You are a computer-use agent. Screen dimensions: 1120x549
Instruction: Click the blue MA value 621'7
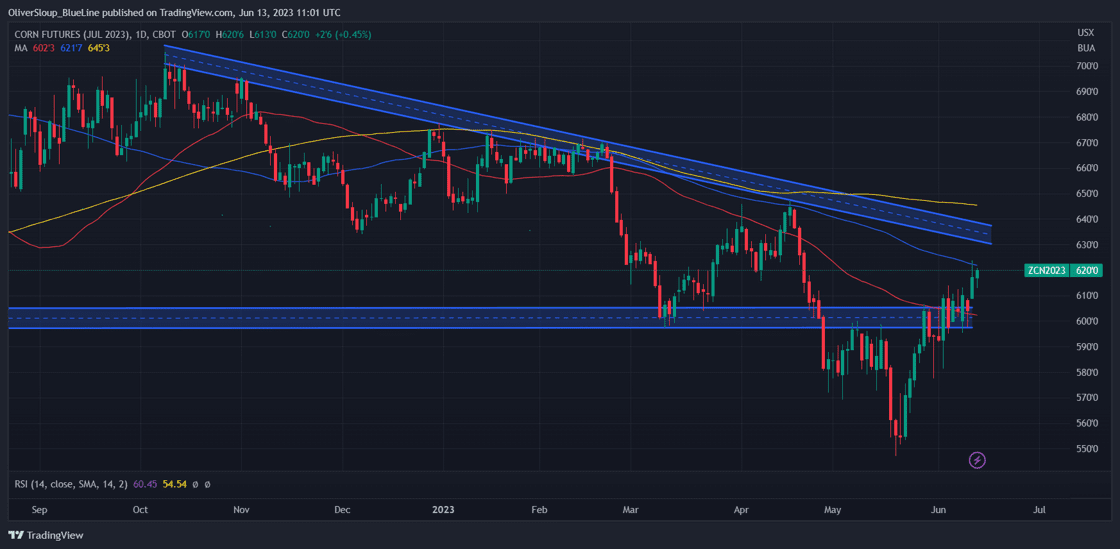pos(71,48)
